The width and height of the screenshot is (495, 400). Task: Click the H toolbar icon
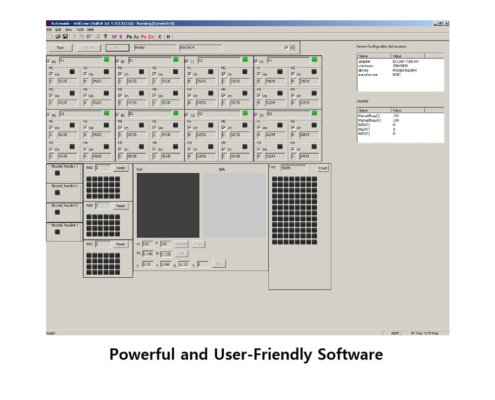(168, 37)
